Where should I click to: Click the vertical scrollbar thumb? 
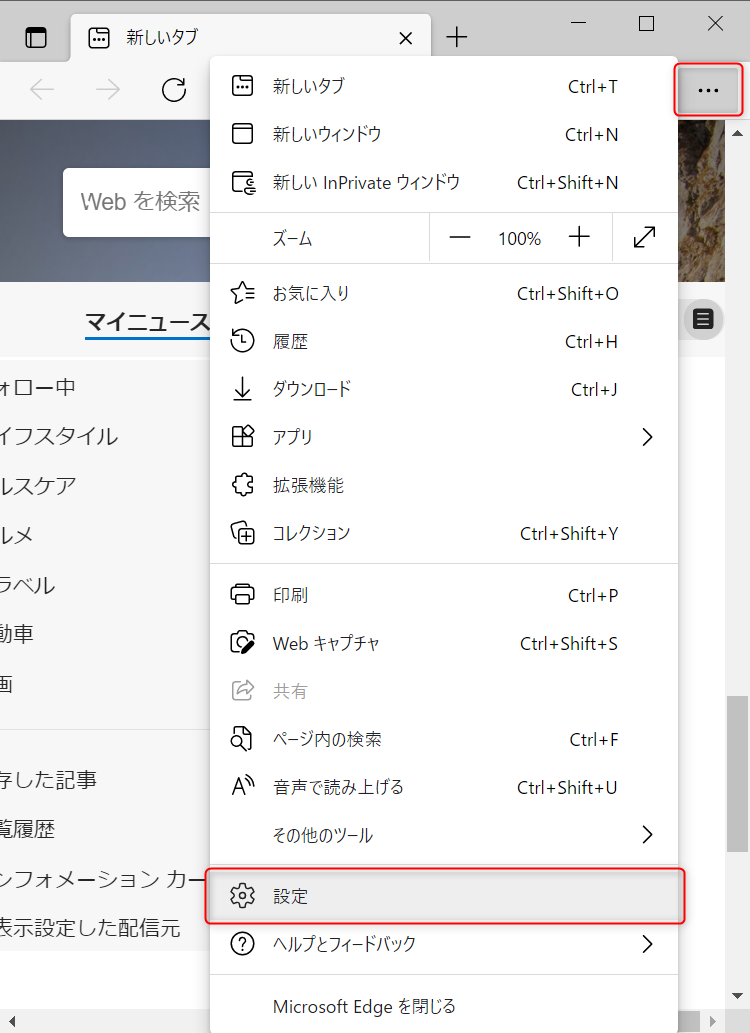click(x=737, y=773)
